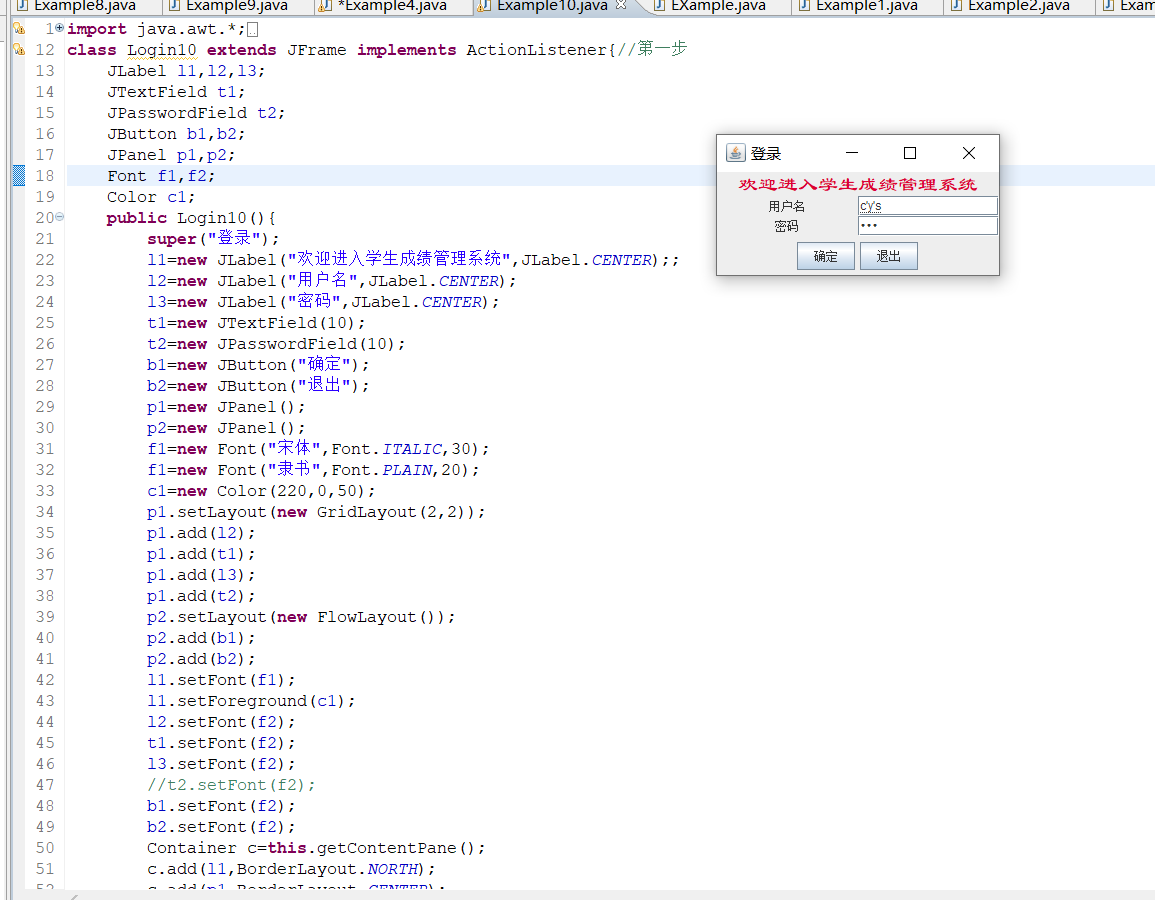Click the Java coffee cup icon in login window
The height and width of the screenshot is (900, 1155).
(735, 153)
